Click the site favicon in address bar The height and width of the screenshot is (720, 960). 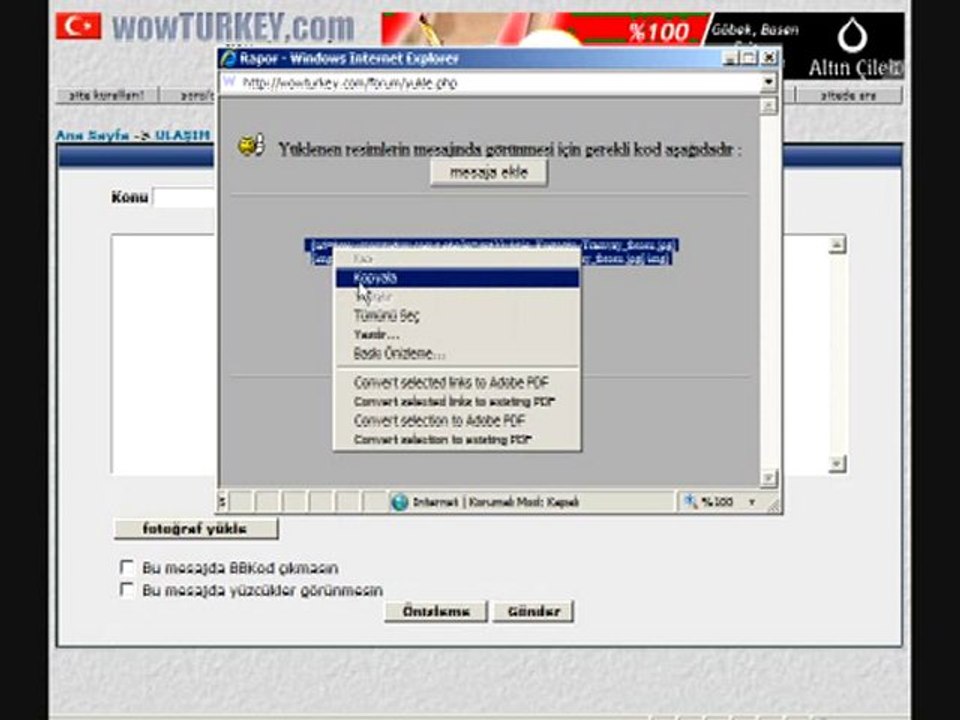click(229, 83)
